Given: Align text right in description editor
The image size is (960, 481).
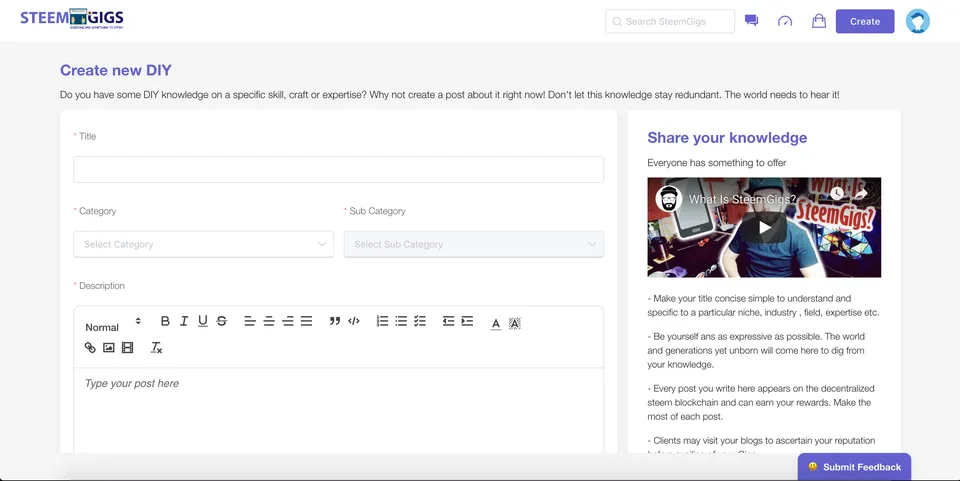Looking at the screenshot, I should [x=288, y=321].
